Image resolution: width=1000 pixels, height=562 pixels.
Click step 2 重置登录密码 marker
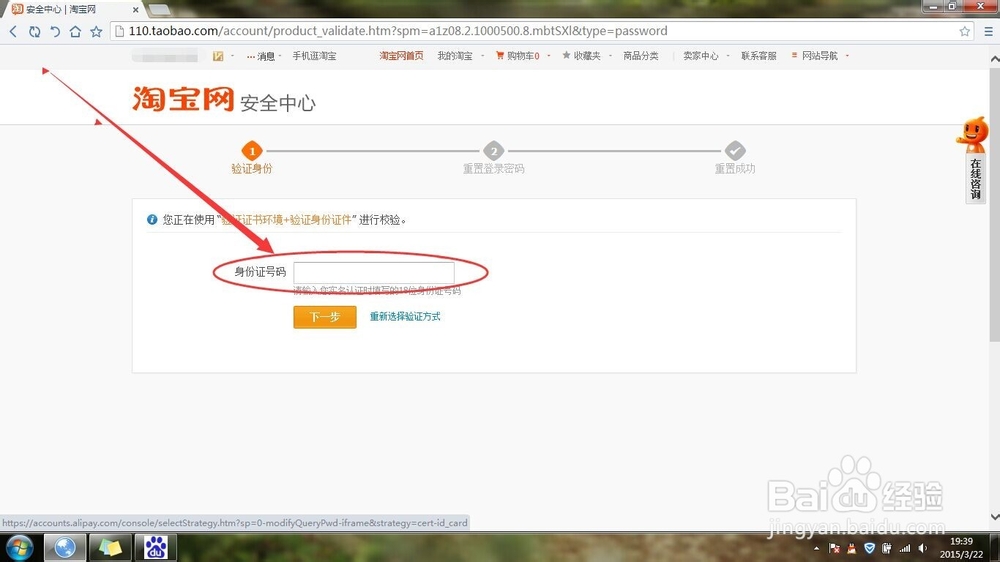point(494,151)
